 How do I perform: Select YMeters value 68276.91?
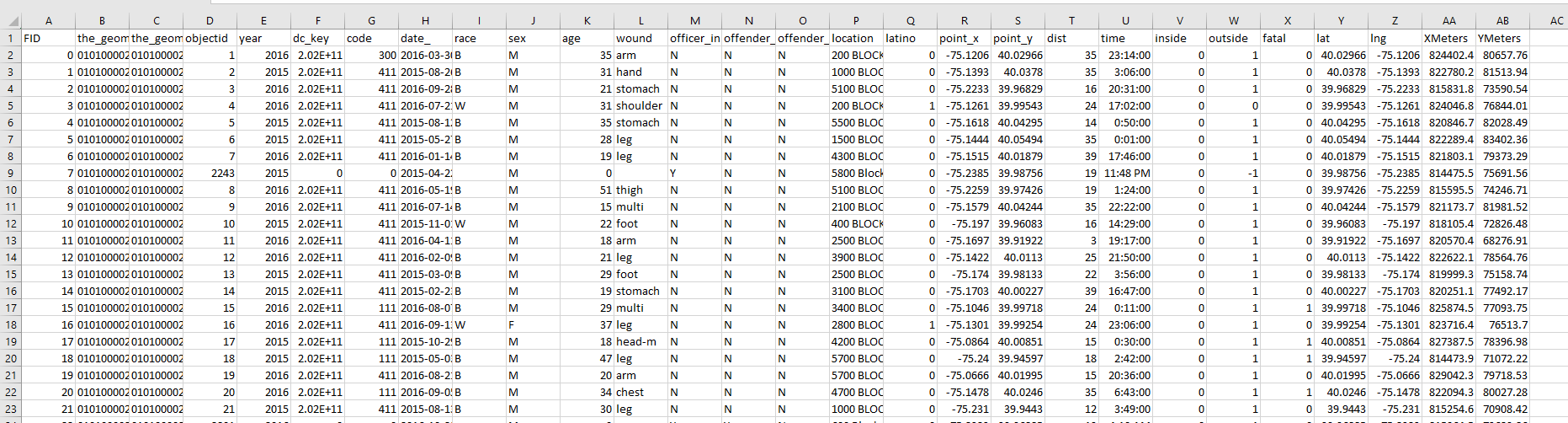tap(1502, 240)
